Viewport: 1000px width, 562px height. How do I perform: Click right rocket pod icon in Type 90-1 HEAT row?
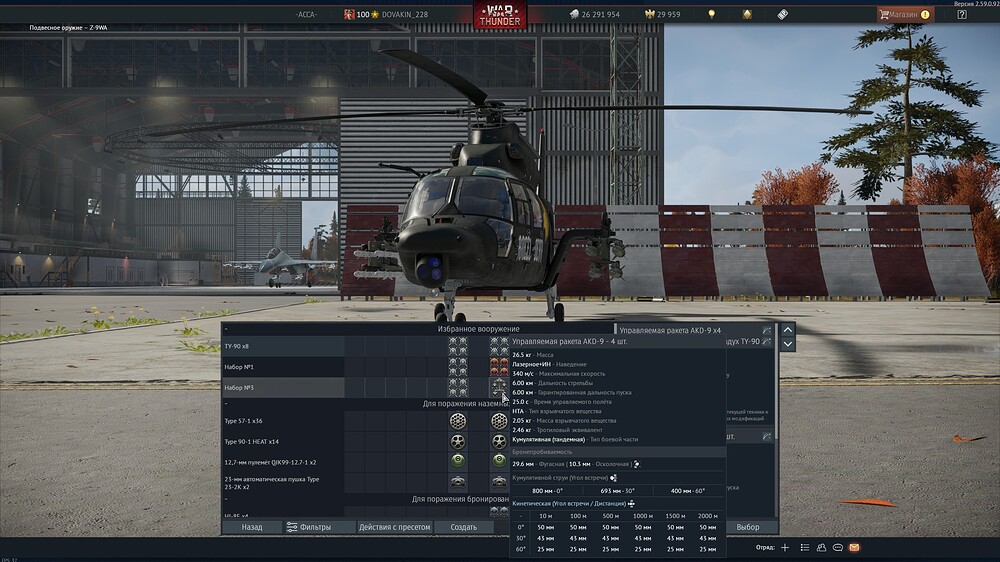pos(499,441)
